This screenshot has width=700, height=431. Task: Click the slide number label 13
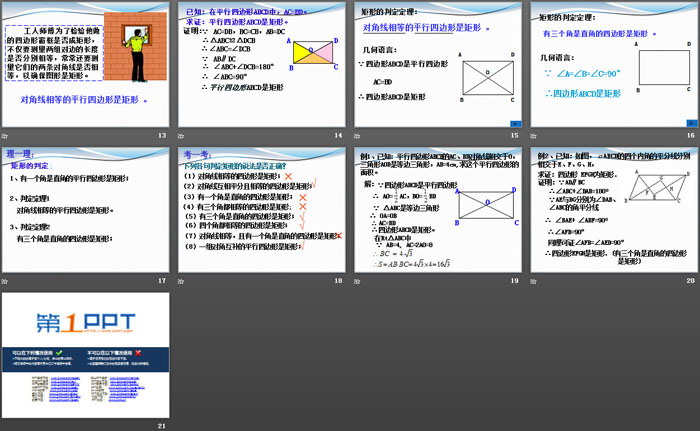[162, 135]
